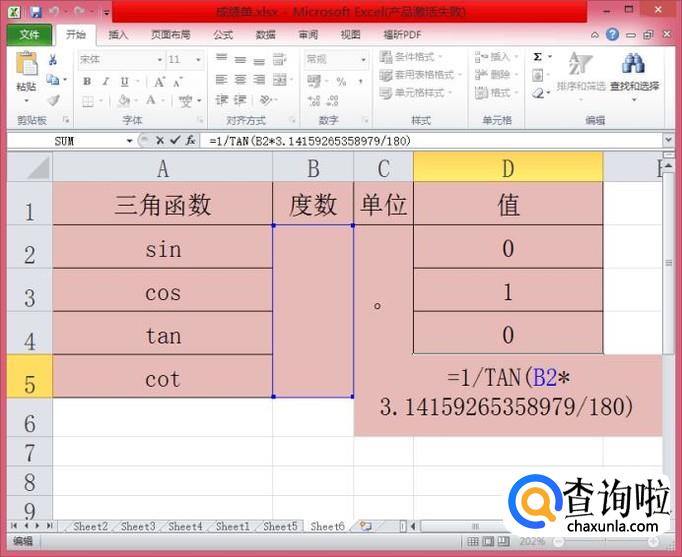This screenshot has width=682, height=557.
Task: Toggle Italic formatting
Action: click(x=103, y=81)
